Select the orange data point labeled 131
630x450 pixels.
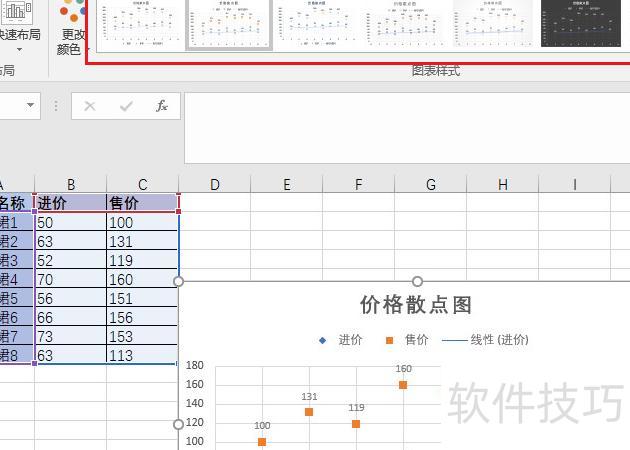[x=309, y=412]
